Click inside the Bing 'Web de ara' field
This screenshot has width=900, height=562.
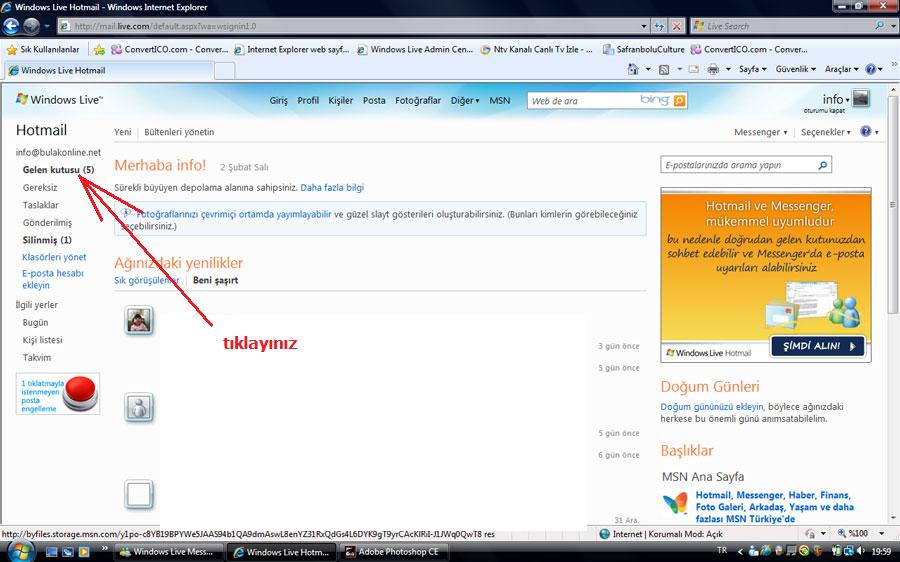[x=583, y=100]
